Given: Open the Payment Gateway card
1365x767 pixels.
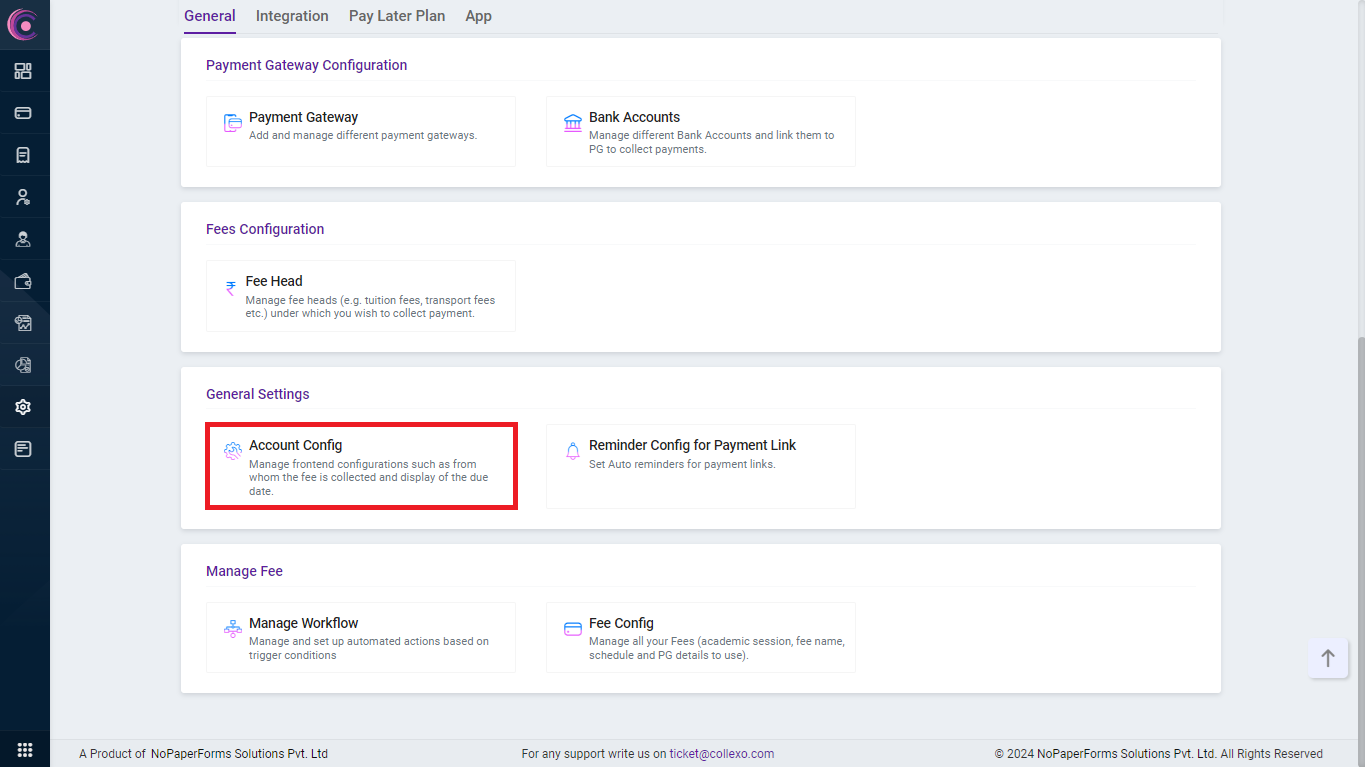Looking at the screenshot, I should click(361, 131).
